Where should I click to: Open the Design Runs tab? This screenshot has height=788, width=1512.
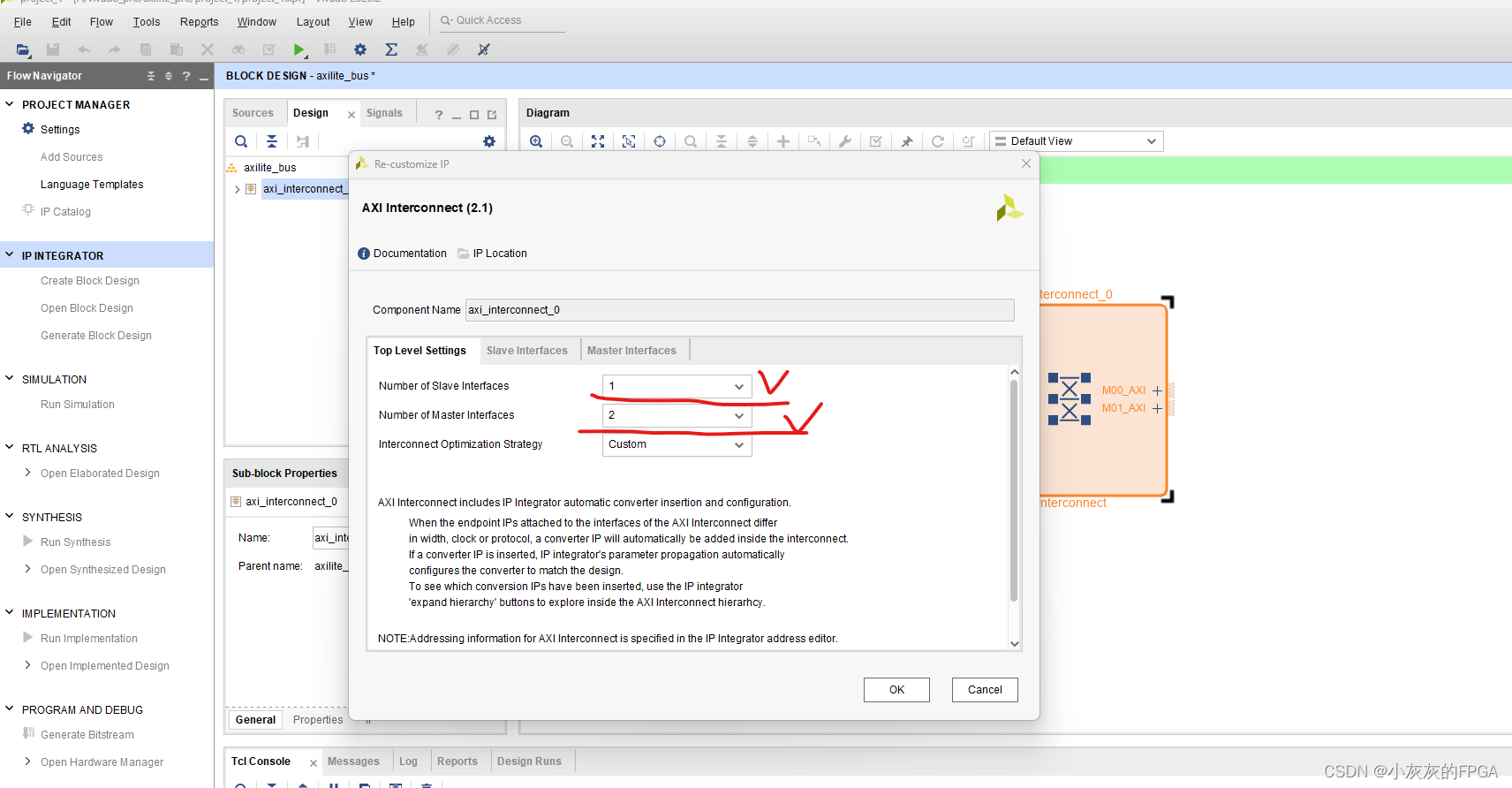[529, 761]
